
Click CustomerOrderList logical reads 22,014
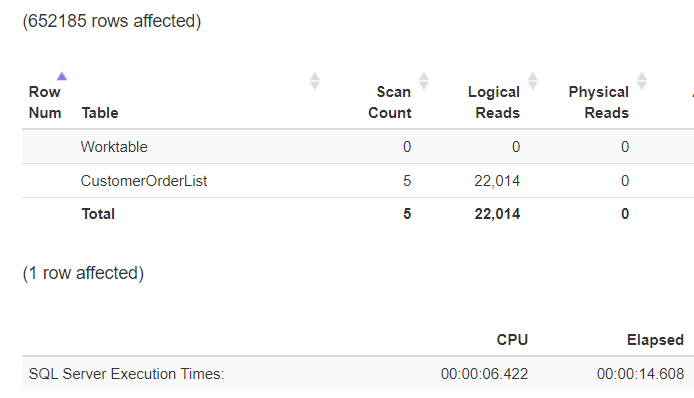click(497, 181)
